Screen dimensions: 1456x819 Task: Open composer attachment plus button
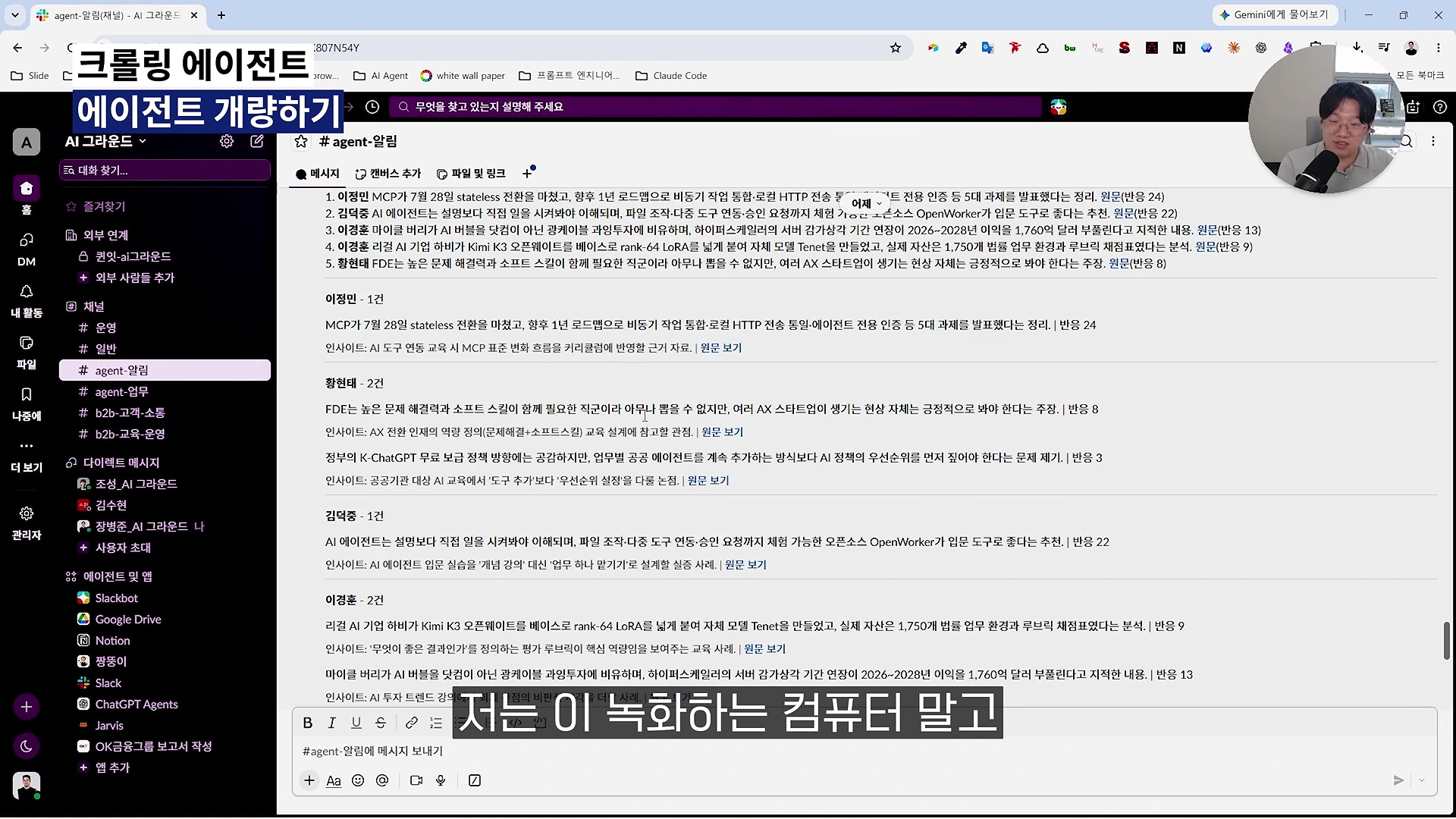[x=309, y=780]
